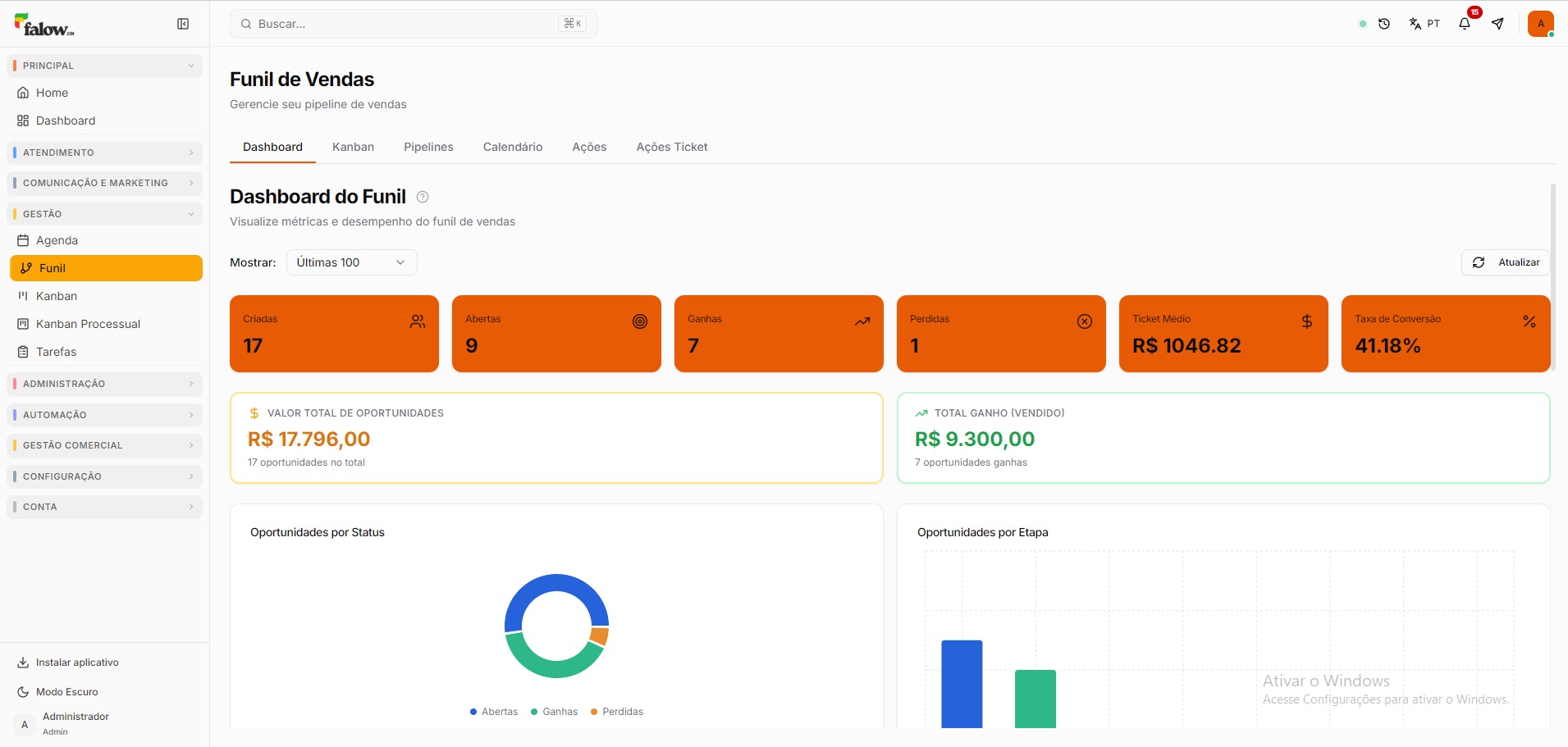Toggle Perdidas series in chart legend
Viewport: 1568px width, 747px height.
pyautogui.click(x=617, y=712)
